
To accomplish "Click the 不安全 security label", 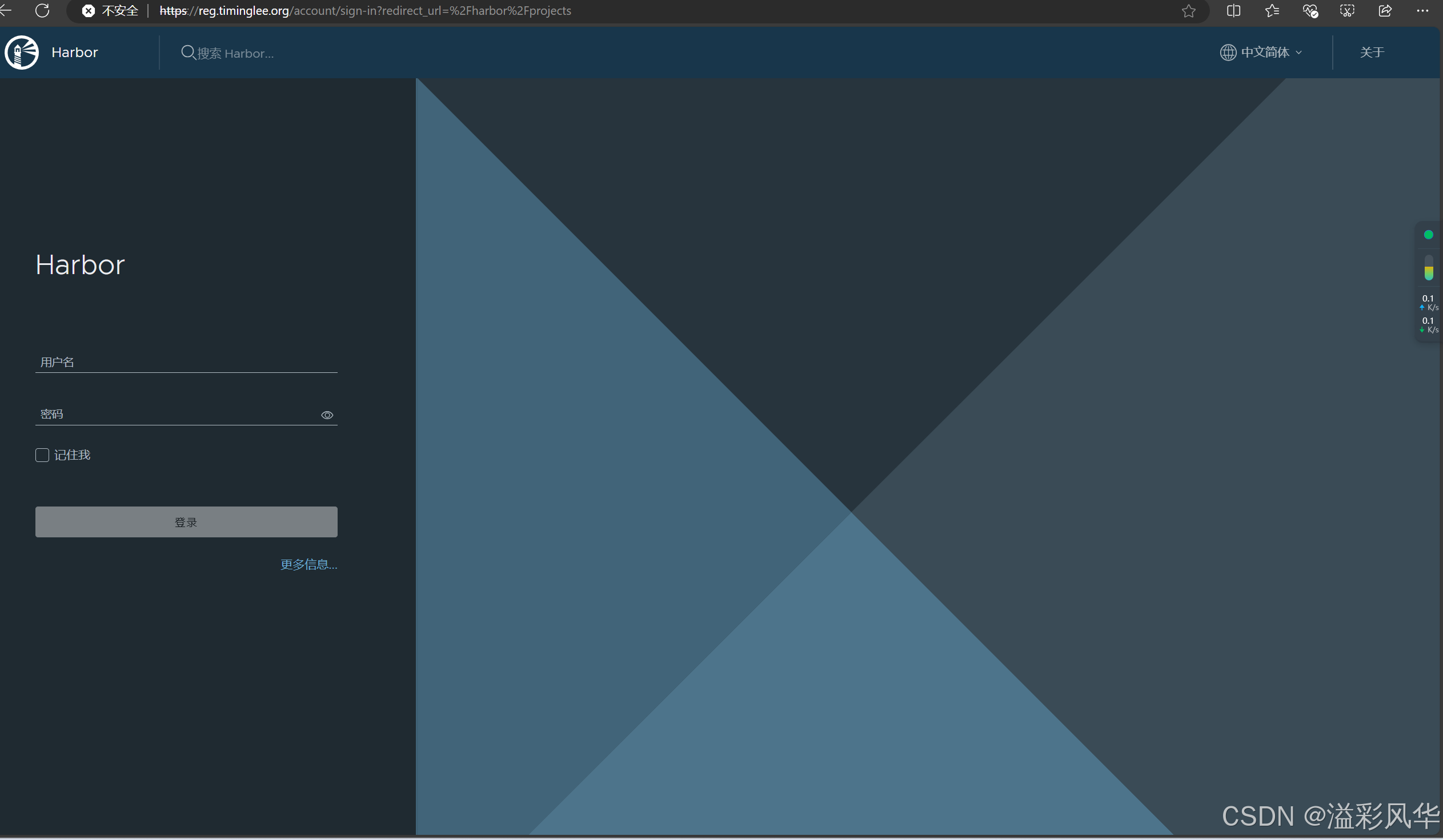I will pyautogui.click(x=119, y=11).
